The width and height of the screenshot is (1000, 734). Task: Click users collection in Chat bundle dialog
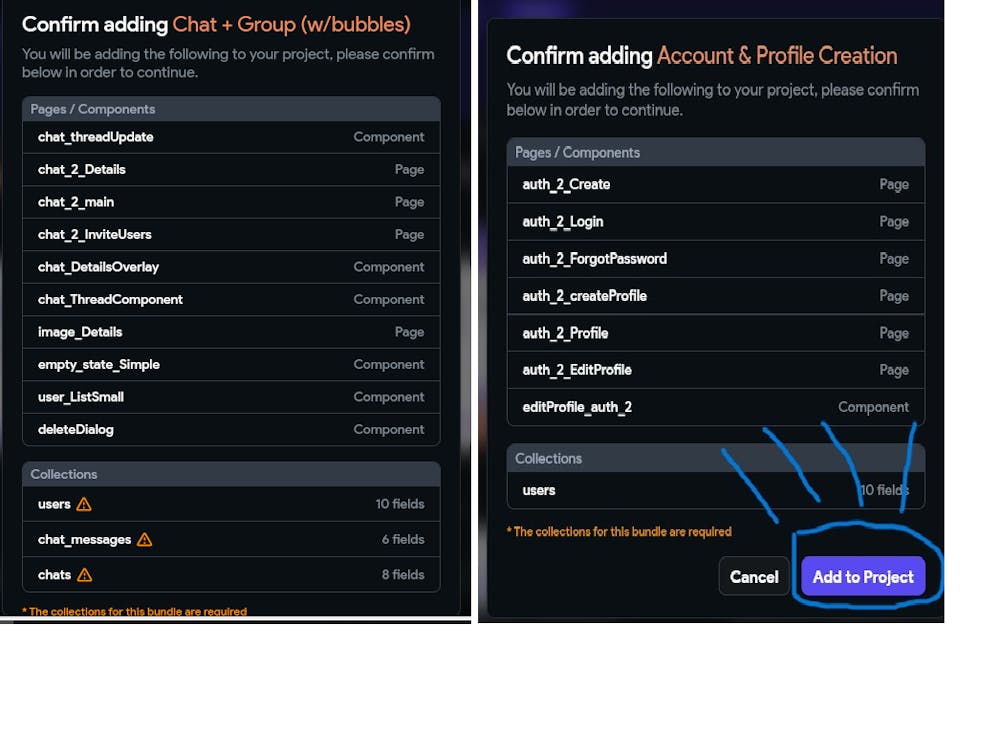click(x=54, y=504)
